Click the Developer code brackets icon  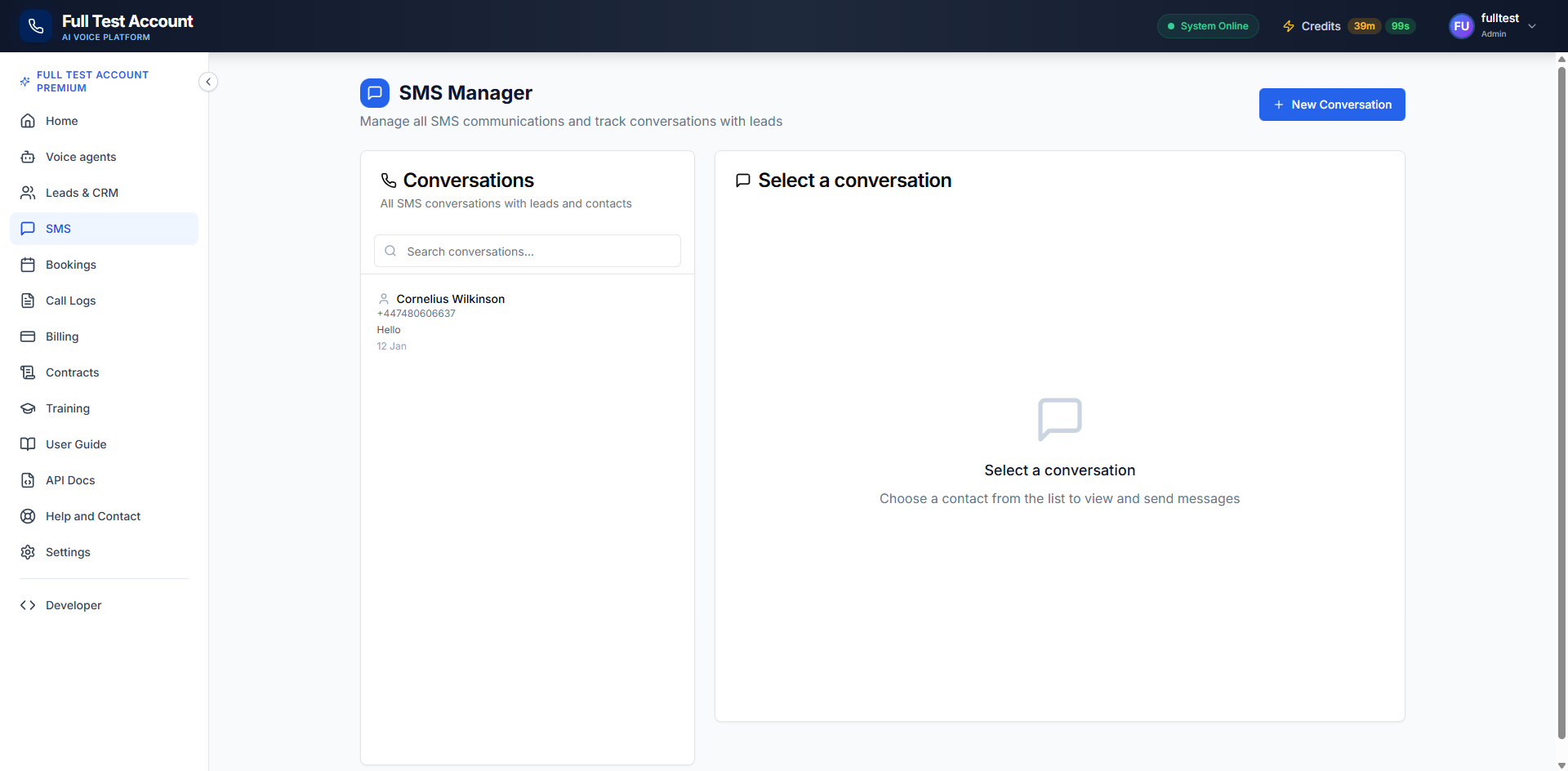[28, 605]
